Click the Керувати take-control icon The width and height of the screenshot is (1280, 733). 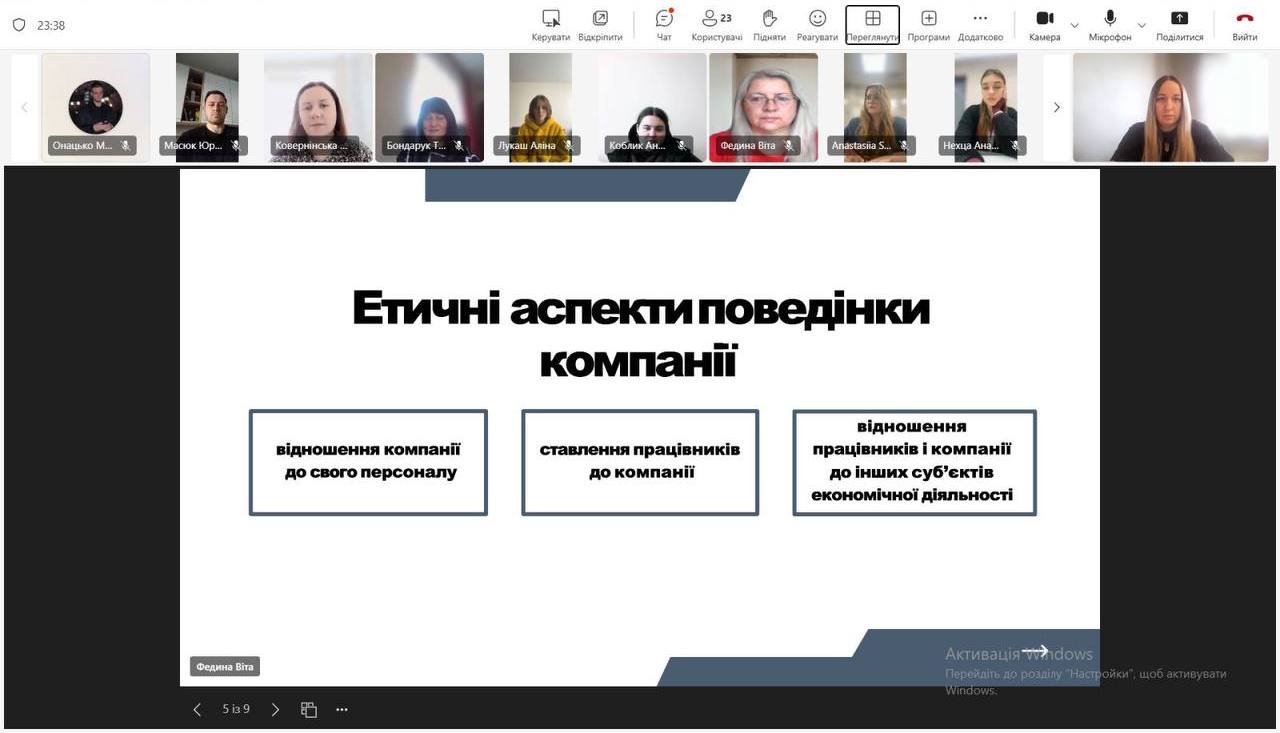pos(550,24)
